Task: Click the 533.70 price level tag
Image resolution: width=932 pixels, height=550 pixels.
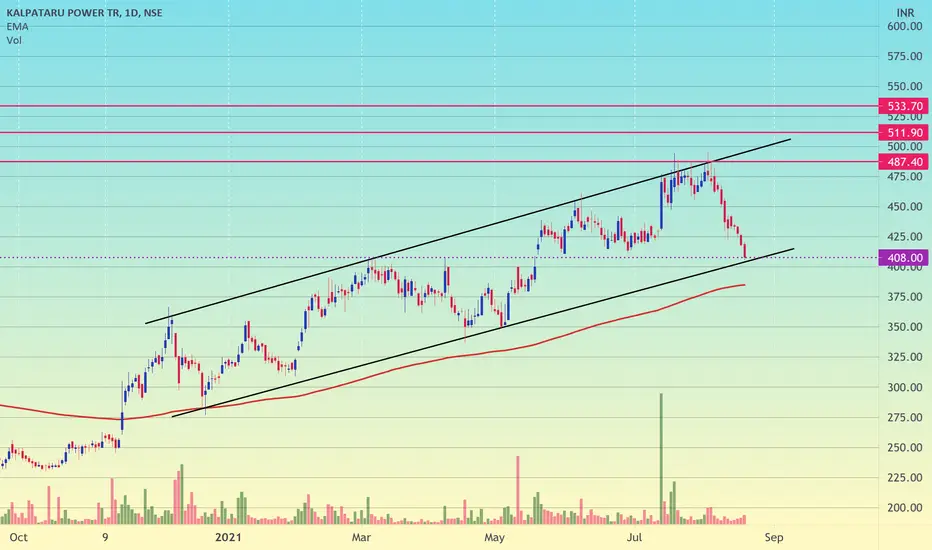Action: click(x=903, y=106)
